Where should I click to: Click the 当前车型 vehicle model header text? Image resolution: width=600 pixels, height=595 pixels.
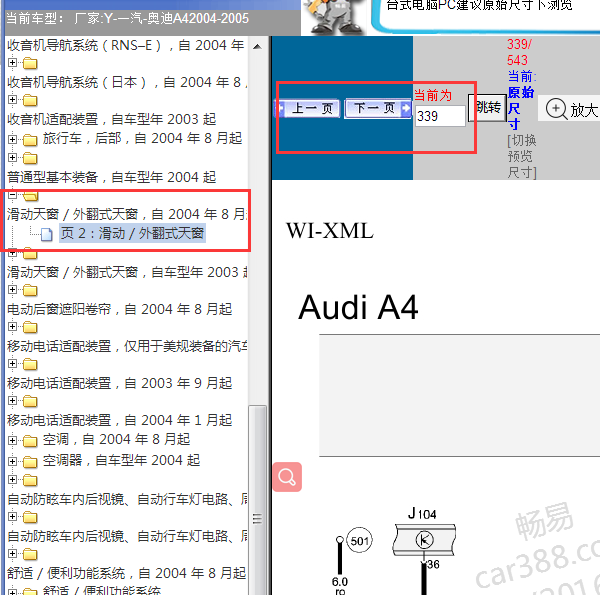[x=127, y=18]
